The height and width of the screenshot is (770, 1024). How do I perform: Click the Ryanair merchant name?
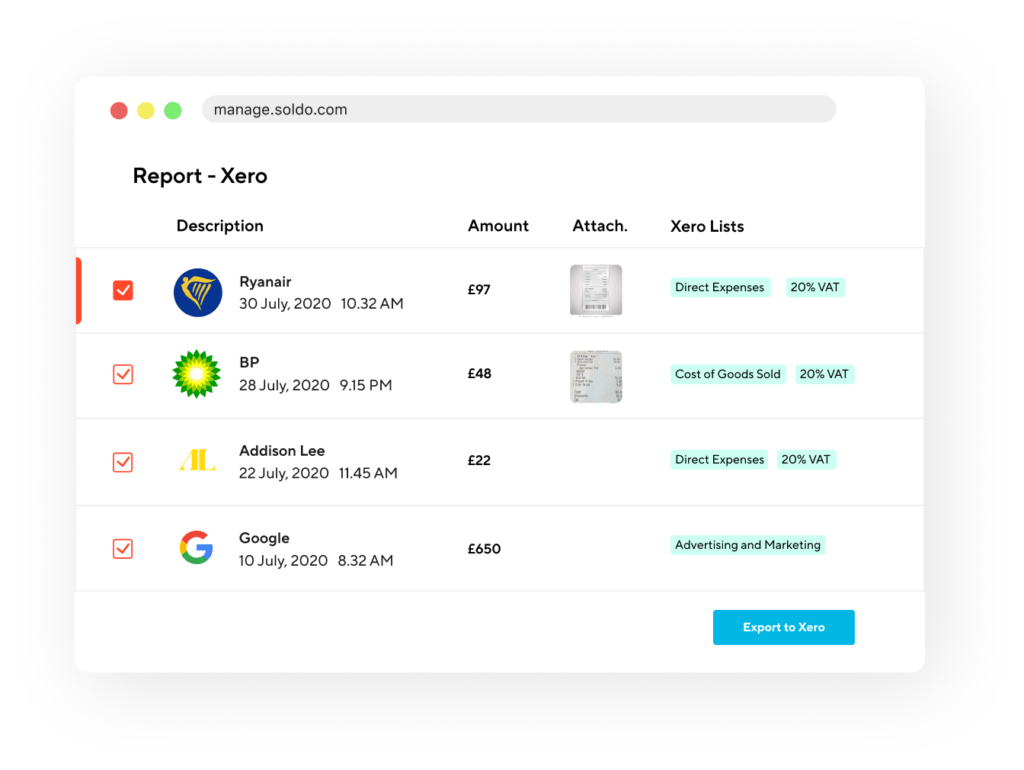[x=265, y=281]
